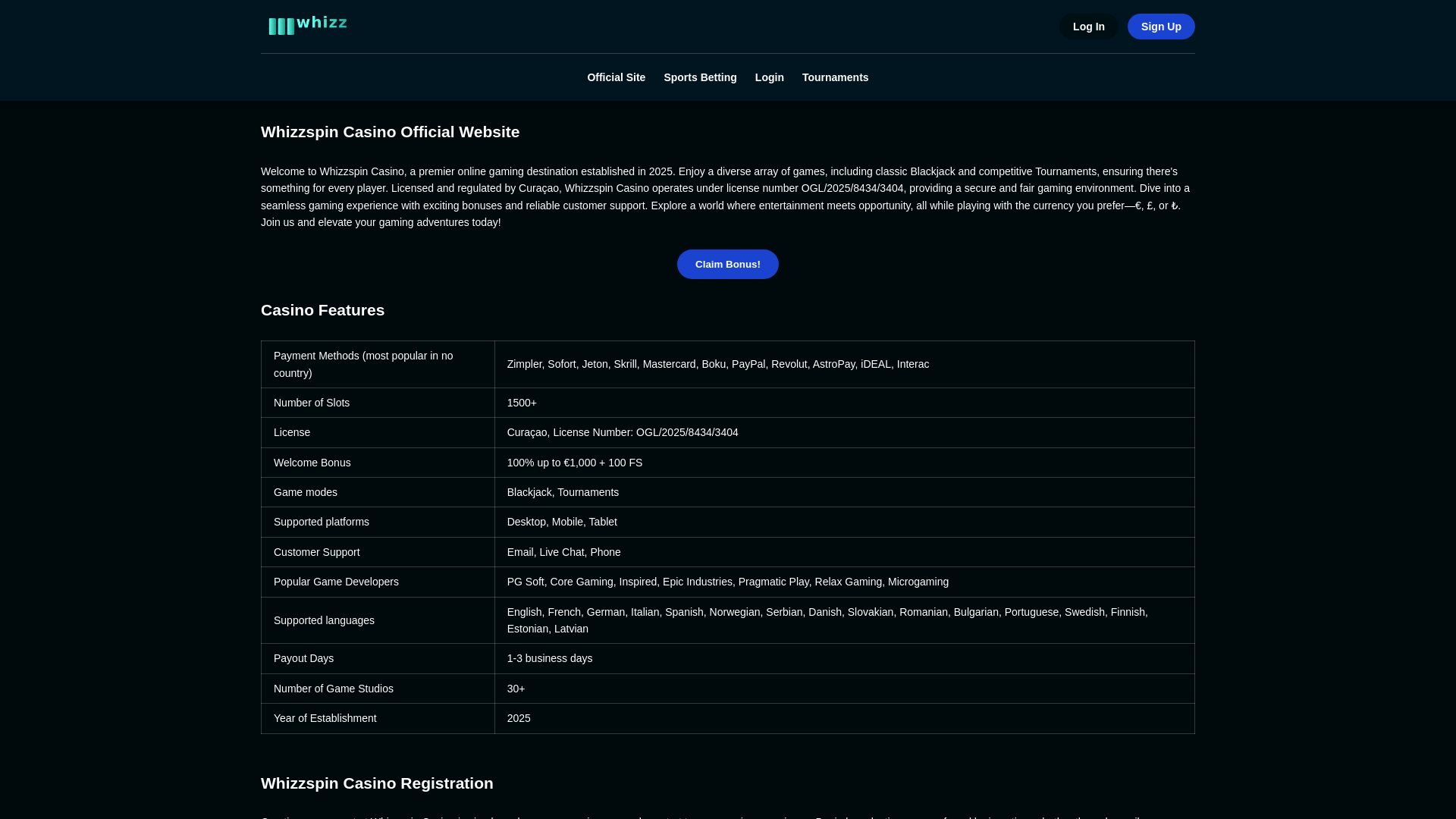1456x819 pixels.
Task: Click the Welcome Bonus label
Action: [312, 463]
